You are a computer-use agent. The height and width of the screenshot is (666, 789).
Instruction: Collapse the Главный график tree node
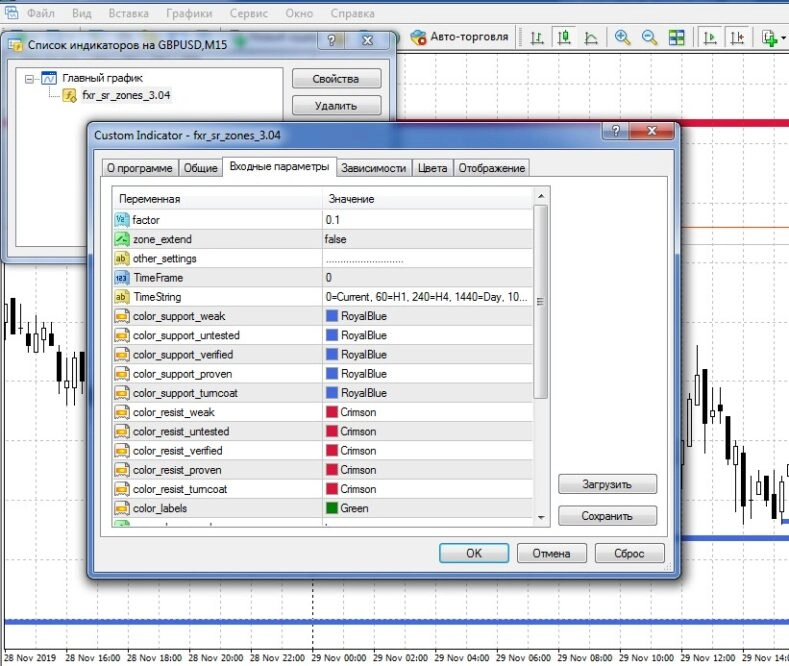pos(30,79)
